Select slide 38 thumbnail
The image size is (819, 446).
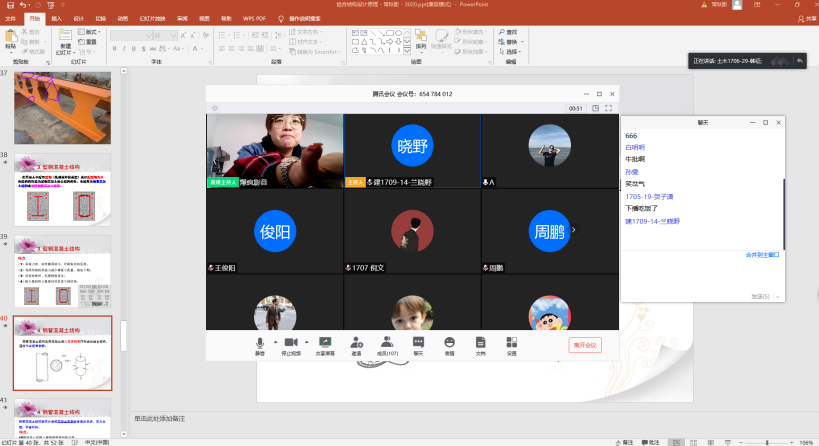(x=62, y=190)
